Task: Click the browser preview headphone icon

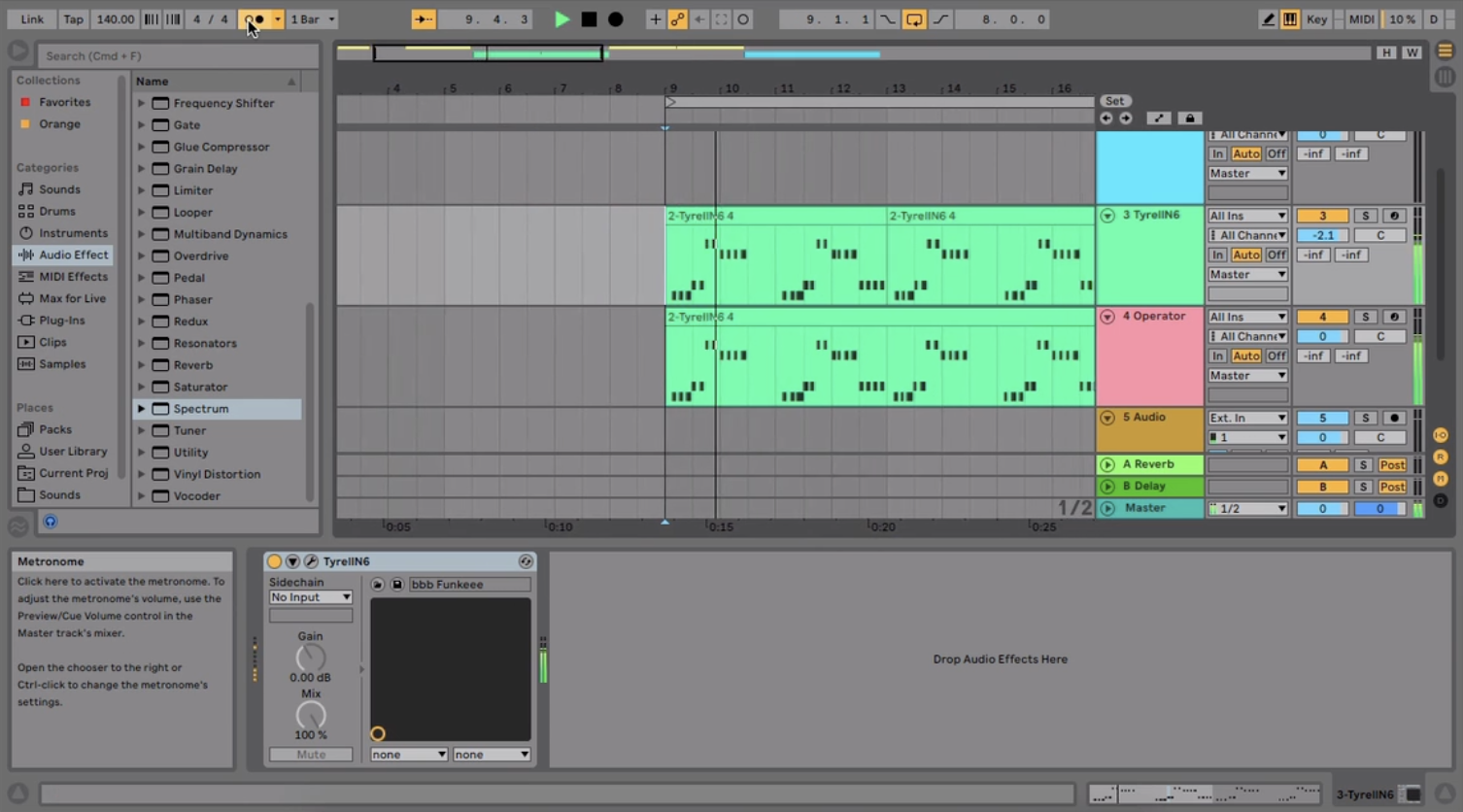Action: pyautogui.click(x=51, y=522)
